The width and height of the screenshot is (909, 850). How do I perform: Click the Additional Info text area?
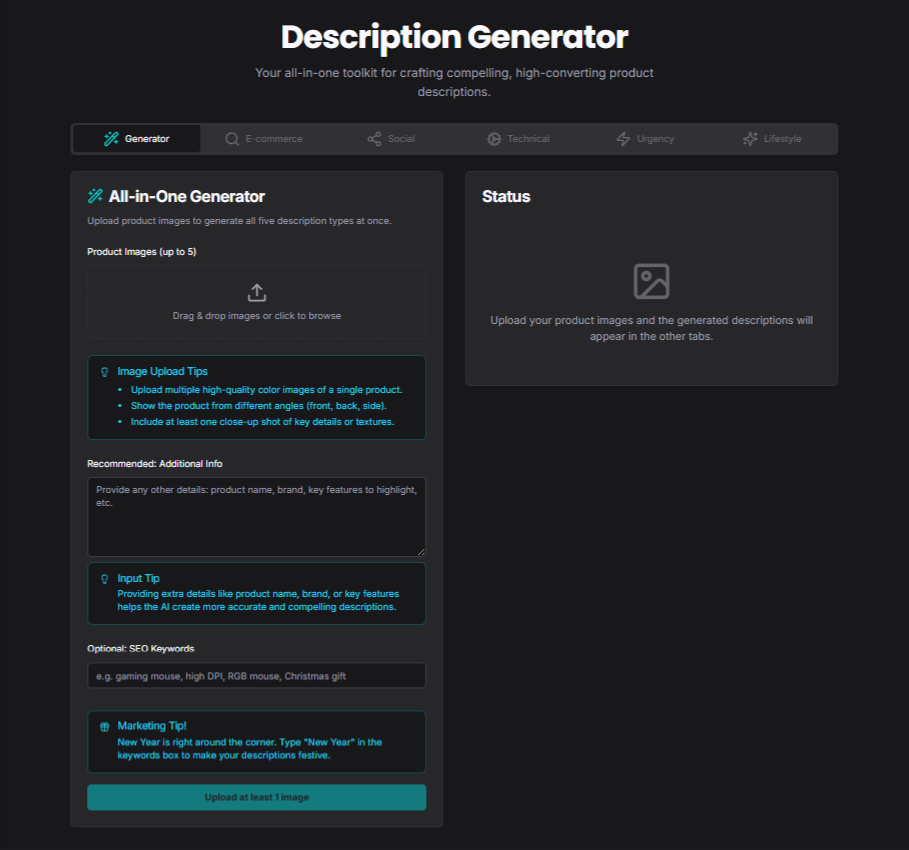tap(256, 516)
